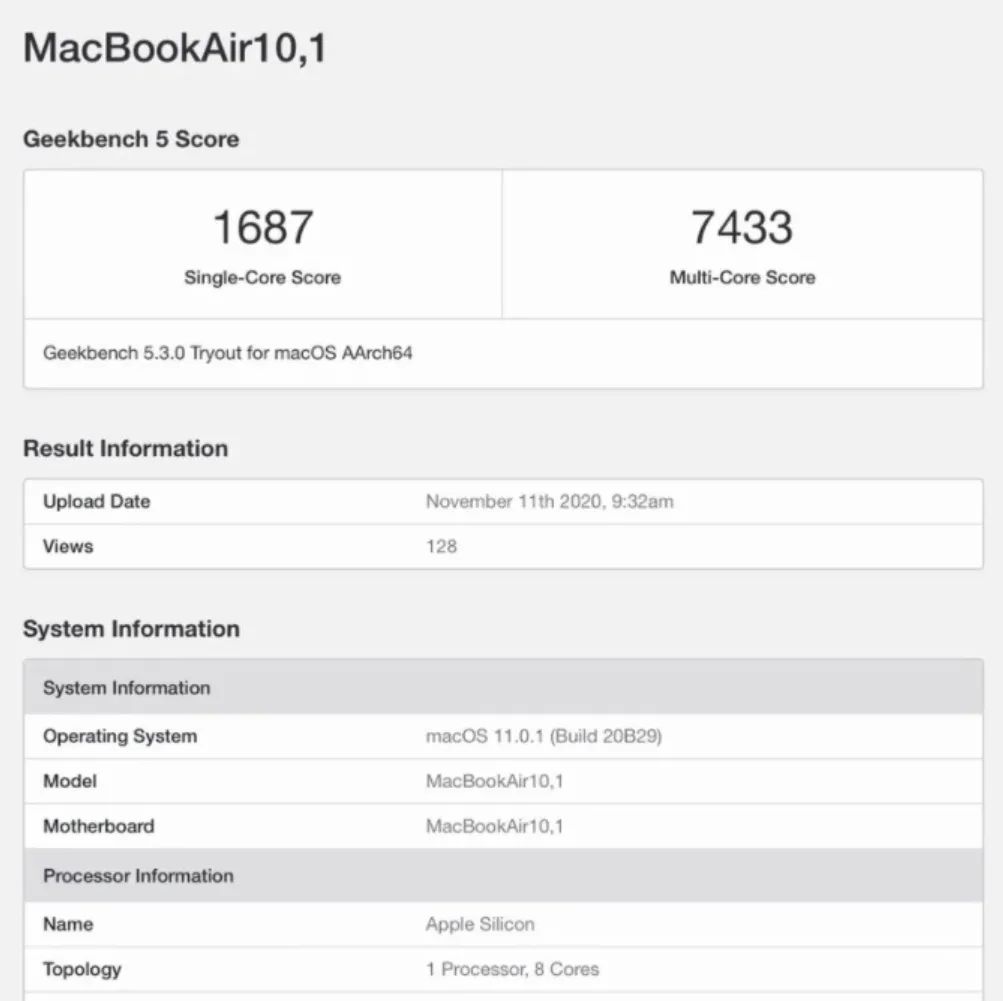Click the Motherboard row
This screenshot has width=1003, height=1001.
tap(98, 826)
